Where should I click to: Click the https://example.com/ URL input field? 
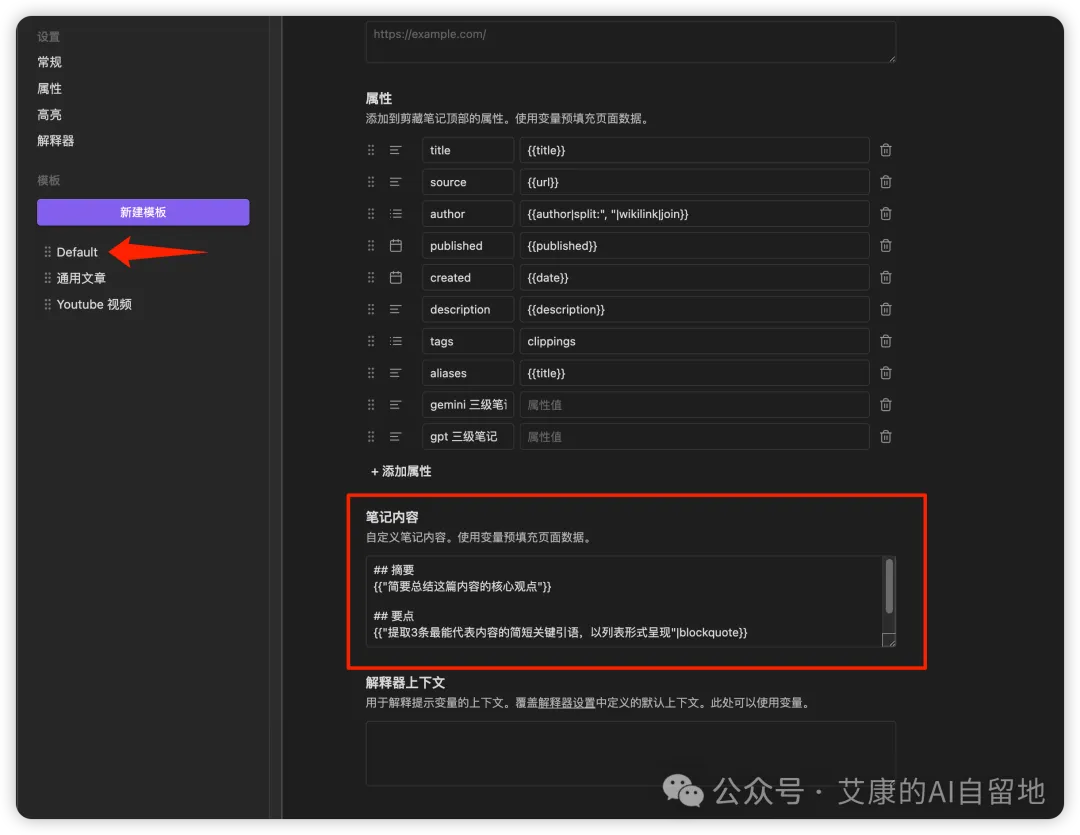[x=630, y=42]
